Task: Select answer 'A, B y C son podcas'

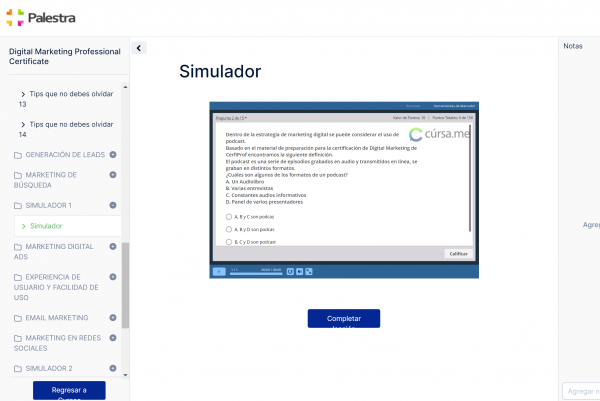Action: point(229,216)
